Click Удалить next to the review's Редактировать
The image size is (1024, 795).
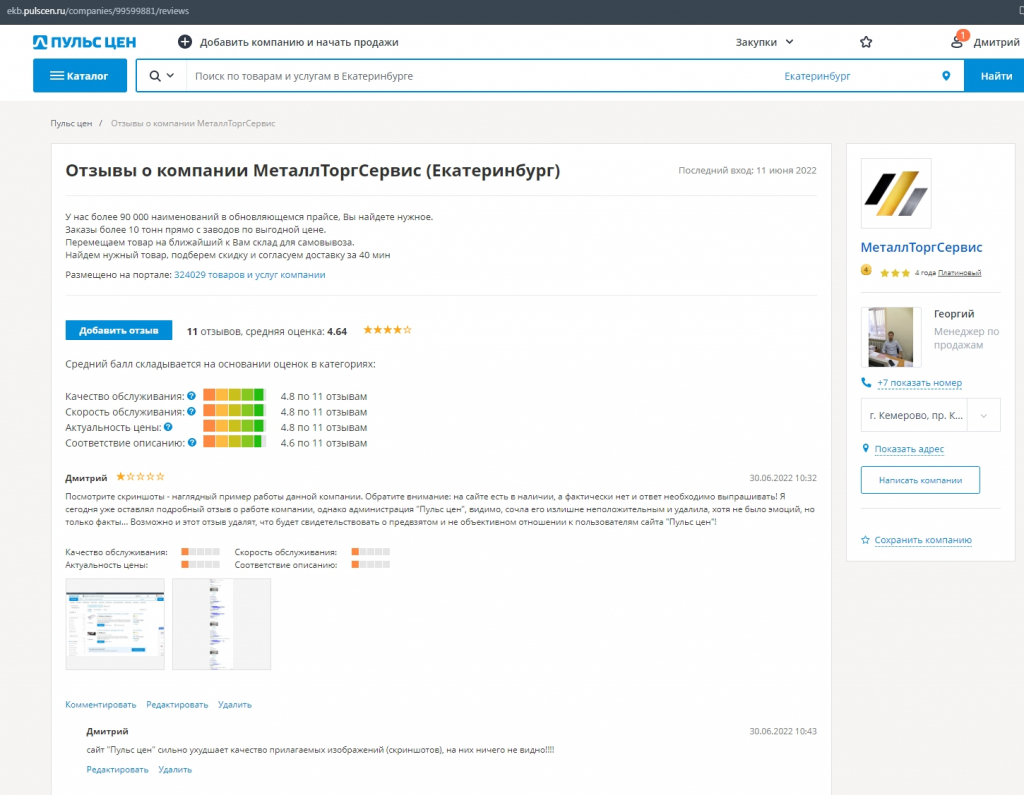click(x=234, y=705)
